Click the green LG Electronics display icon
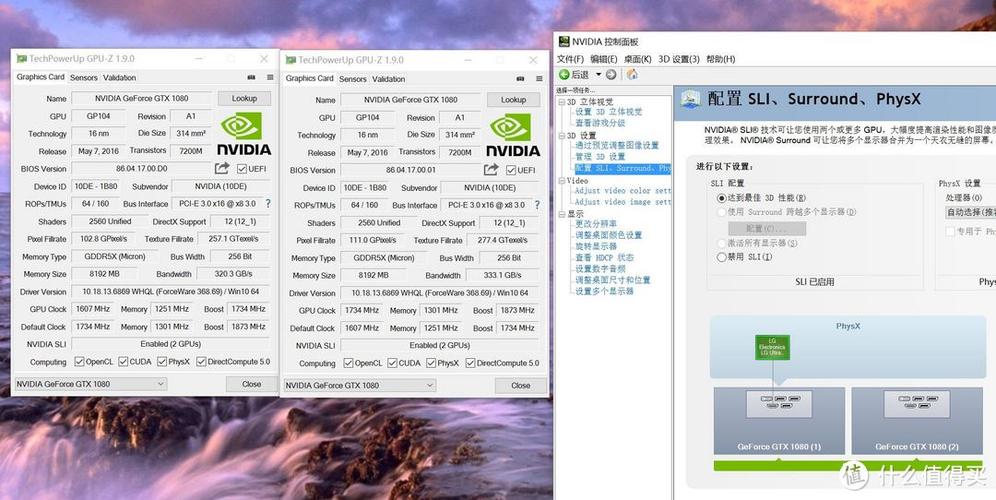The image size is (996, 500). coord(772,348)
